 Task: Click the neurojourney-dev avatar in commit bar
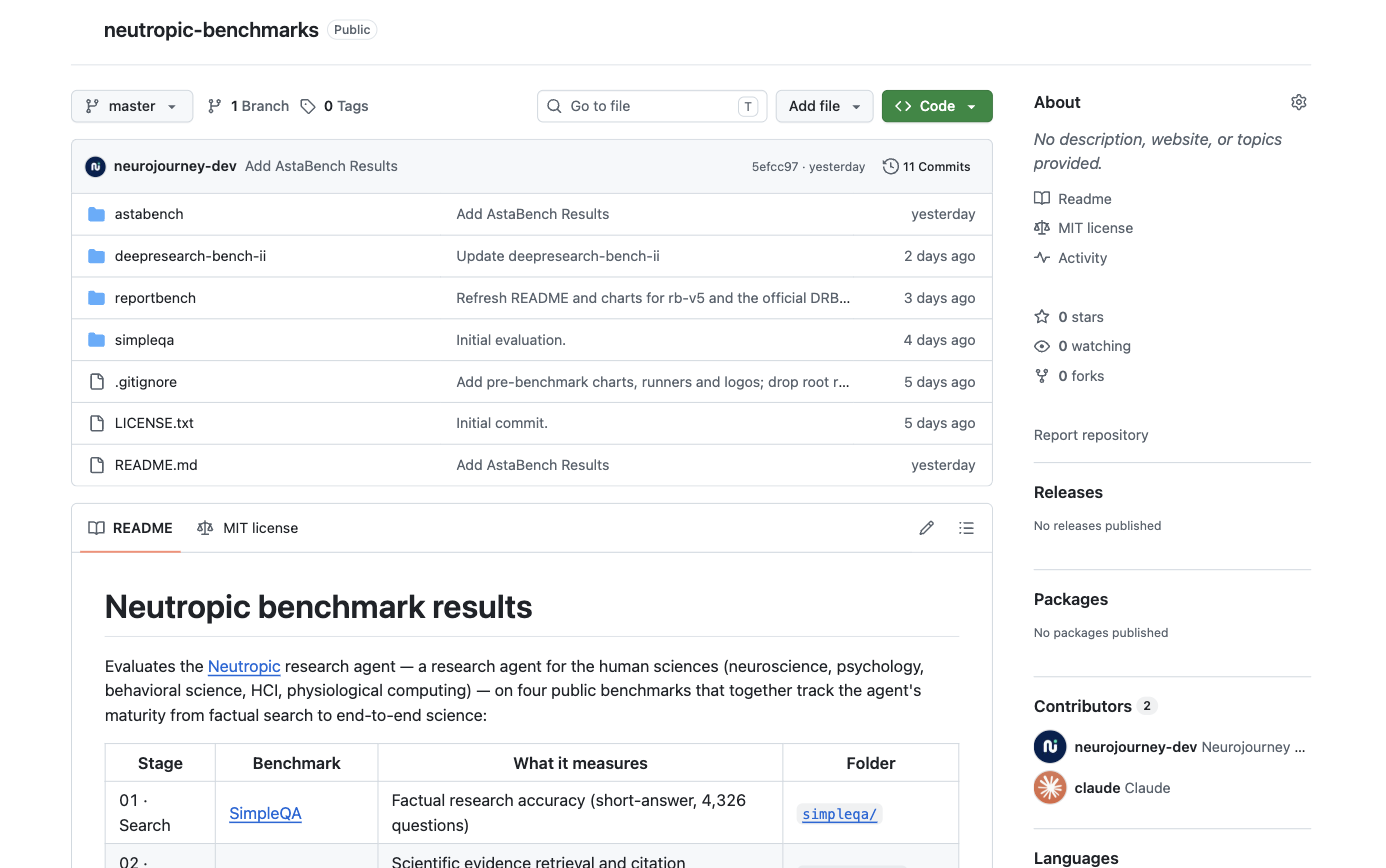(96, 166)
